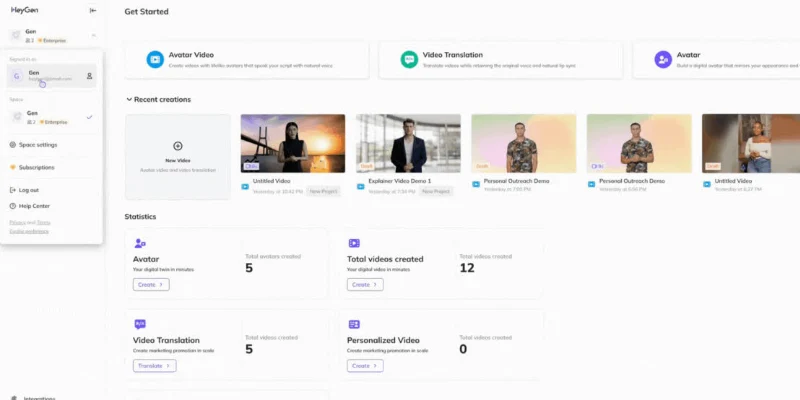Click the plus icon for New Video

178,146
